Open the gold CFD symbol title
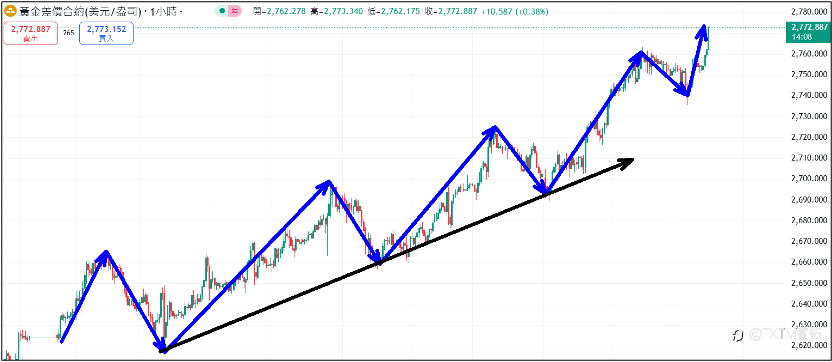 (80, 12)
